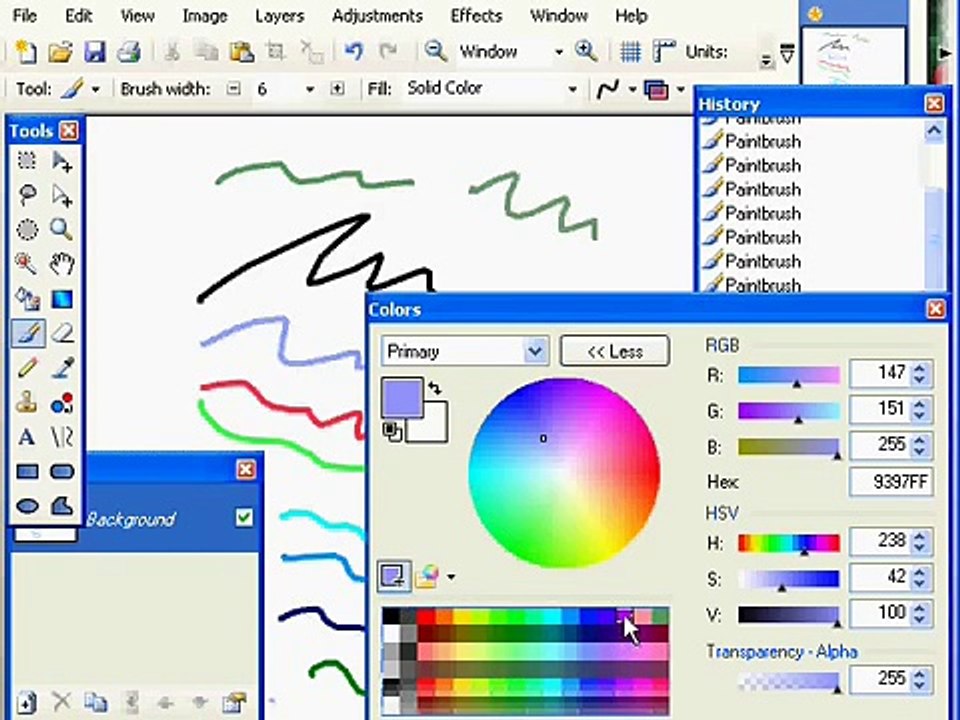Open the Image menu

[x=204, y=15]
